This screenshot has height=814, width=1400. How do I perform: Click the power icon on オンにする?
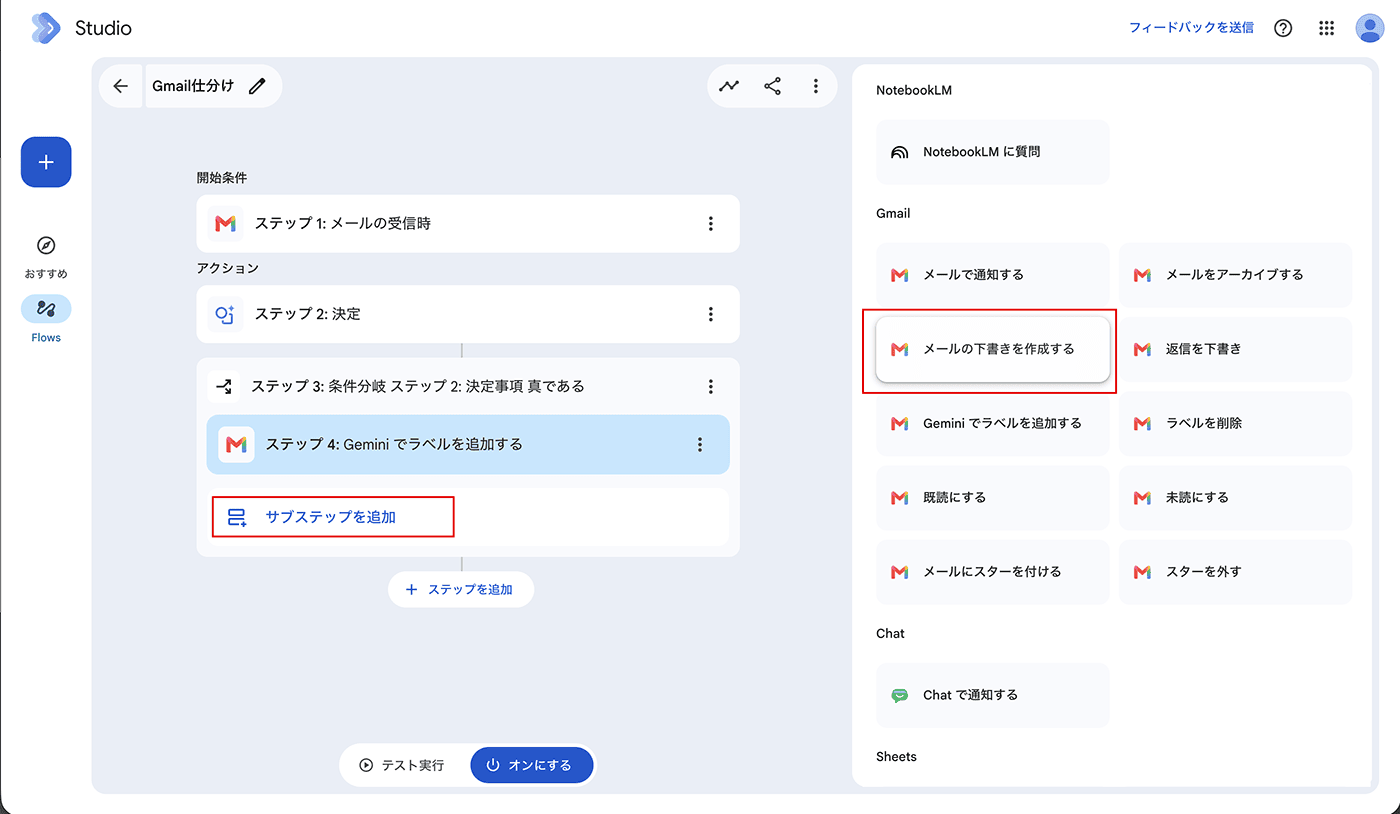[492, 765]
